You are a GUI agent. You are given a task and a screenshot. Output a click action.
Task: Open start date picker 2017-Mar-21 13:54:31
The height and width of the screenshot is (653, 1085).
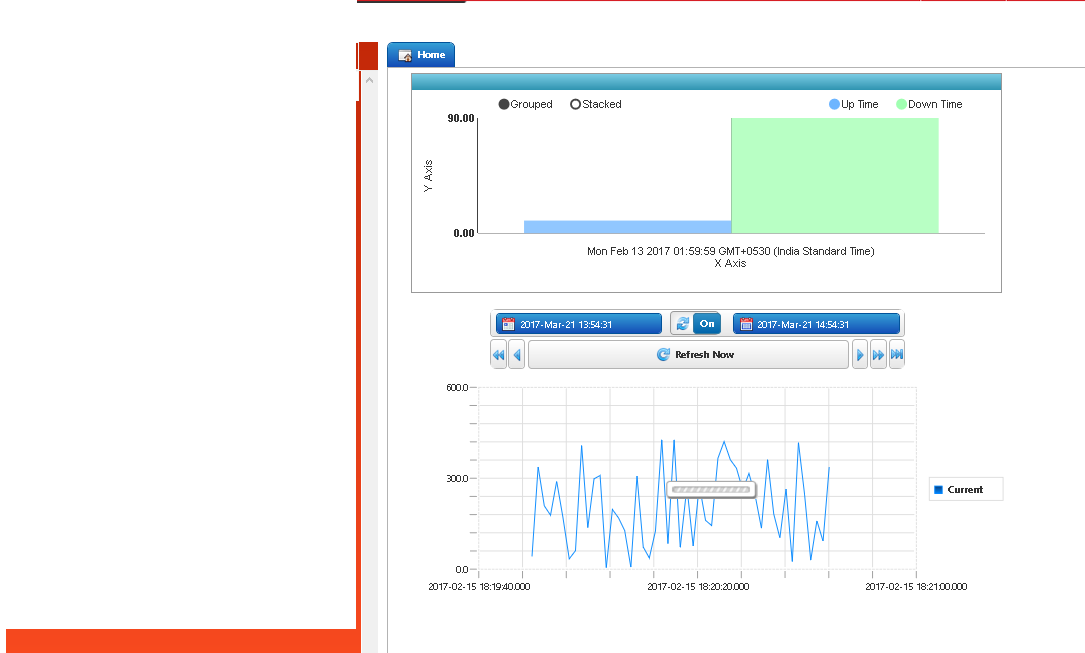tap(578, 324)
